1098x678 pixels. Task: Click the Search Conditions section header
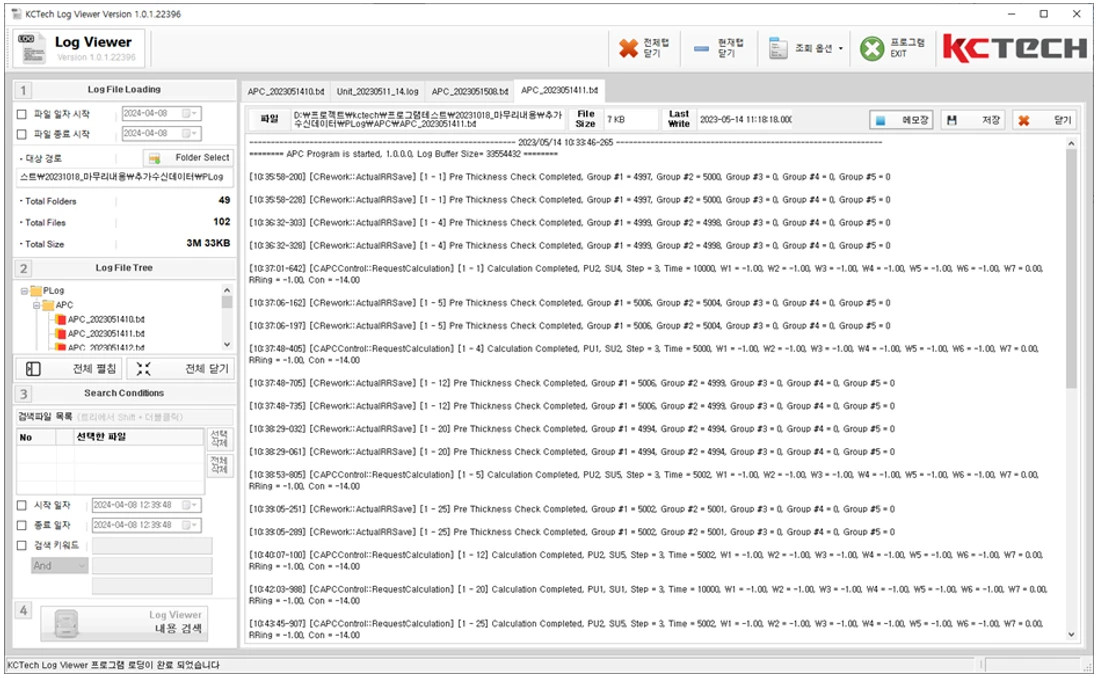coord(124,394)
